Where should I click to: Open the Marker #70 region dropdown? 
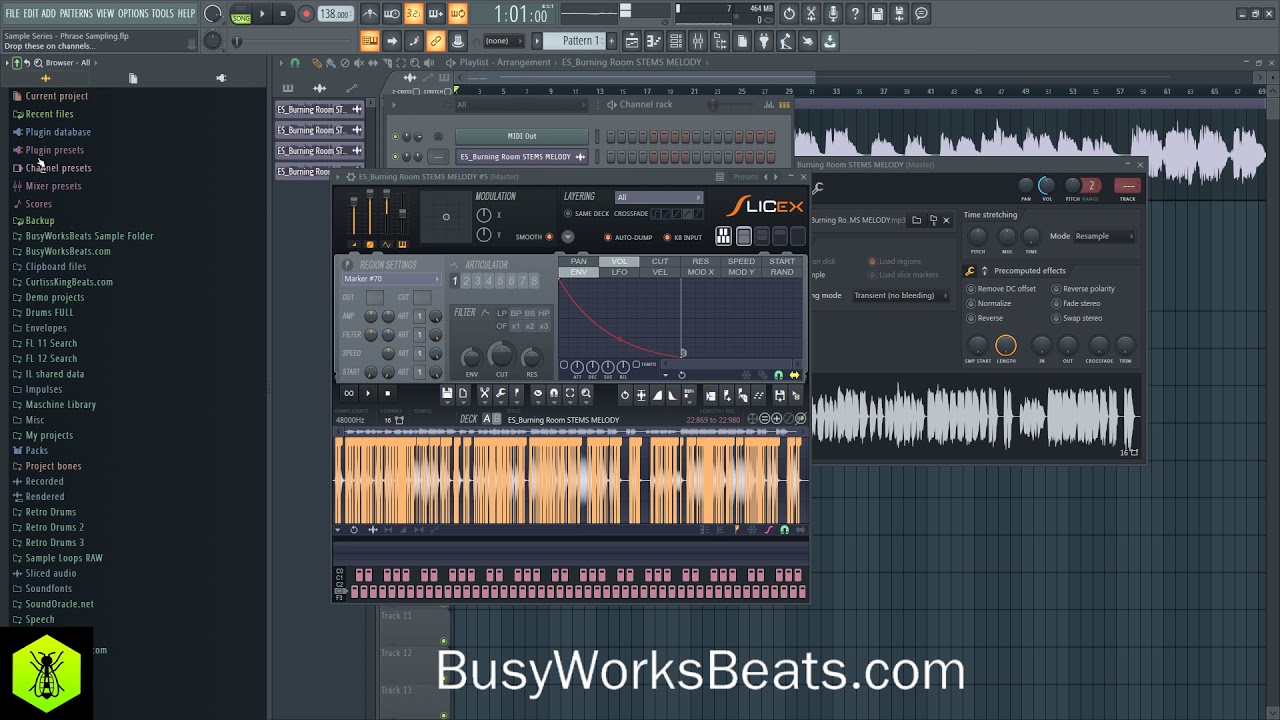point(391,279)
